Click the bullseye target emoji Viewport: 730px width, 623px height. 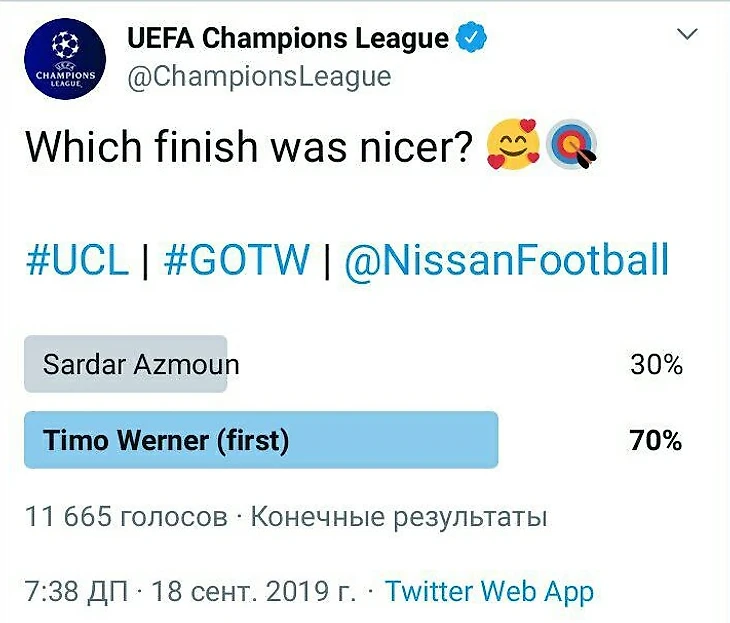click(571, 147)
